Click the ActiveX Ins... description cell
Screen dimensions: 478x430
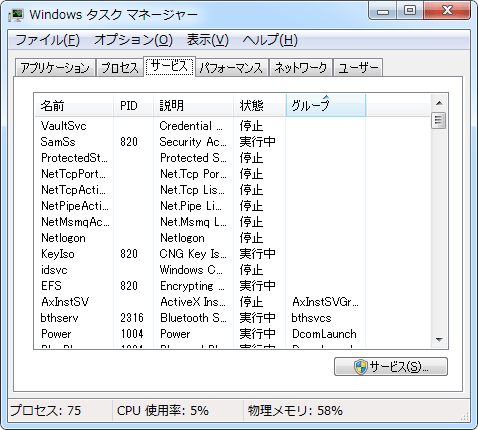coord(193,302)
